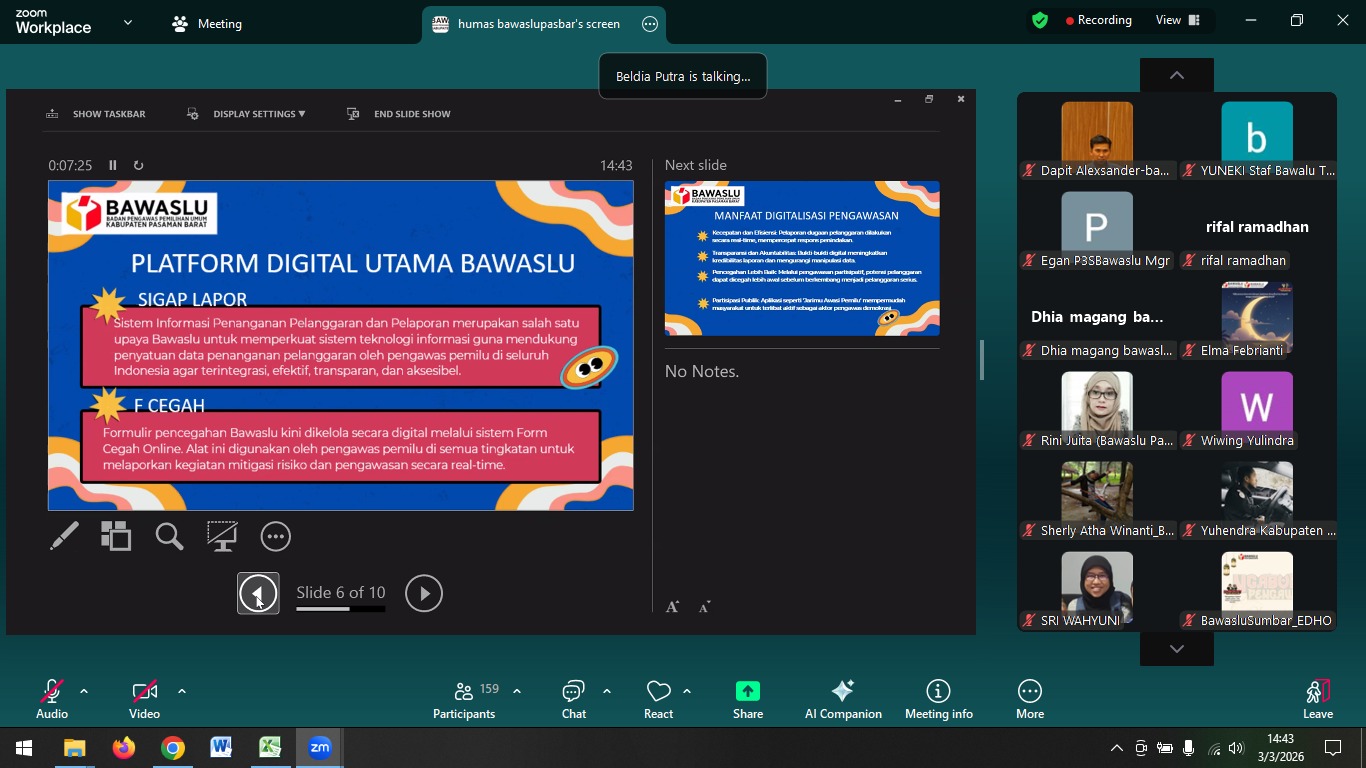1366x768 pixels.
Task: Open the Meeting tab at top
Action: point(208,24)
